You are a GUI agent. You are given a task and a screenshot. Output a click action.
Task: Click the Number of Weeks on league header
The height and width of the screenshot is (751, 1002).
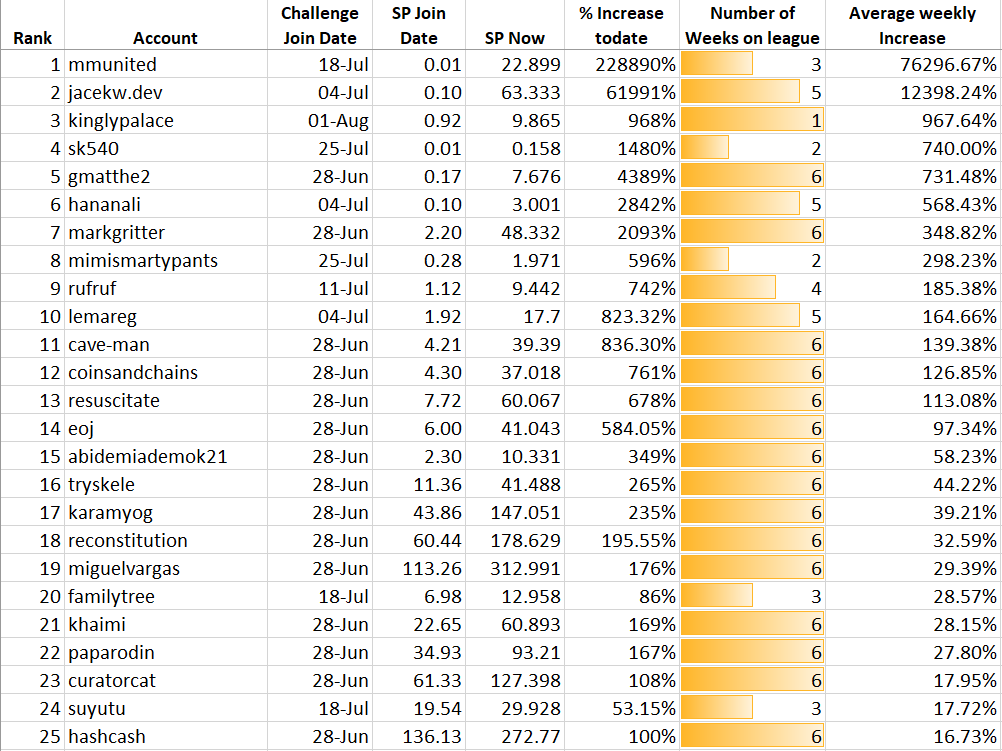click(x=752, y=25)
